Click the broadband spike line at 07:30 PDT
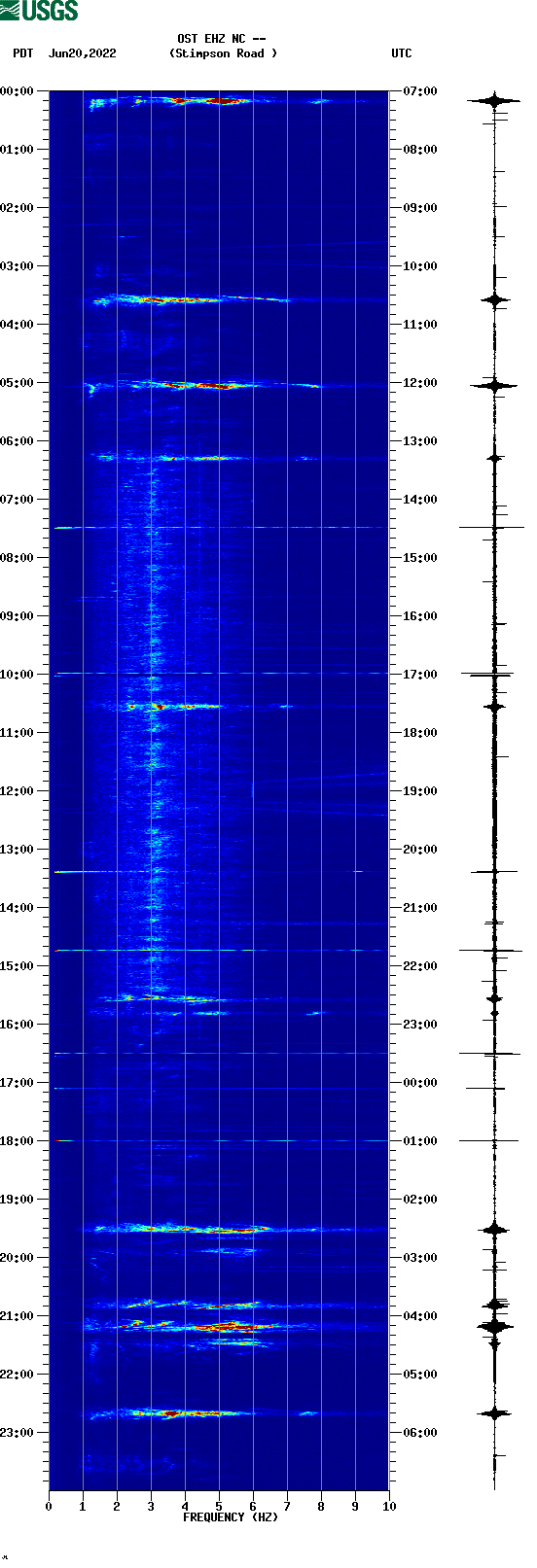 [x=219, y=528]
